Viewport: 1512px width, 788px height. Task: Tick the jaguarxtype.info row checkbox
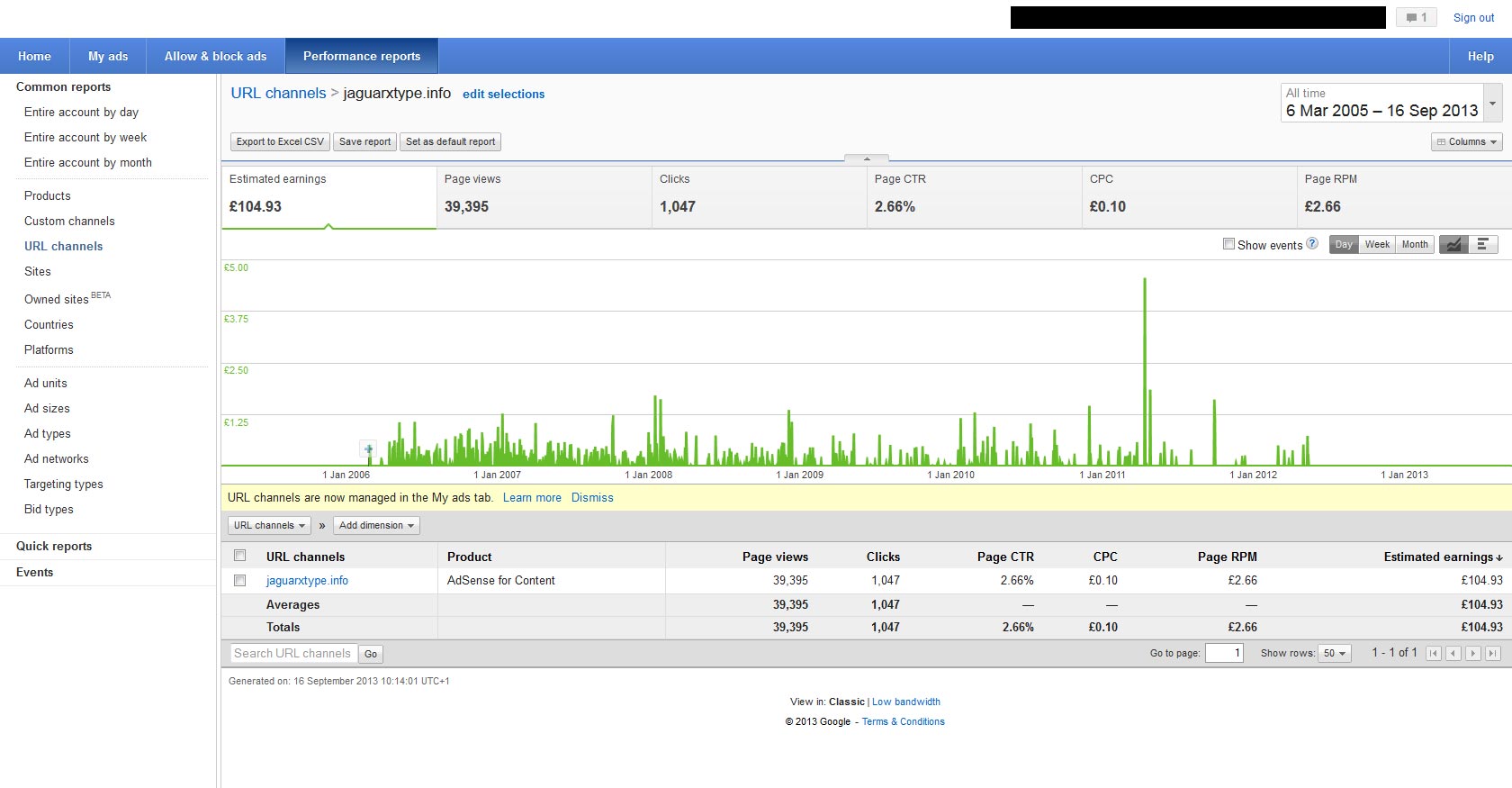240,581
